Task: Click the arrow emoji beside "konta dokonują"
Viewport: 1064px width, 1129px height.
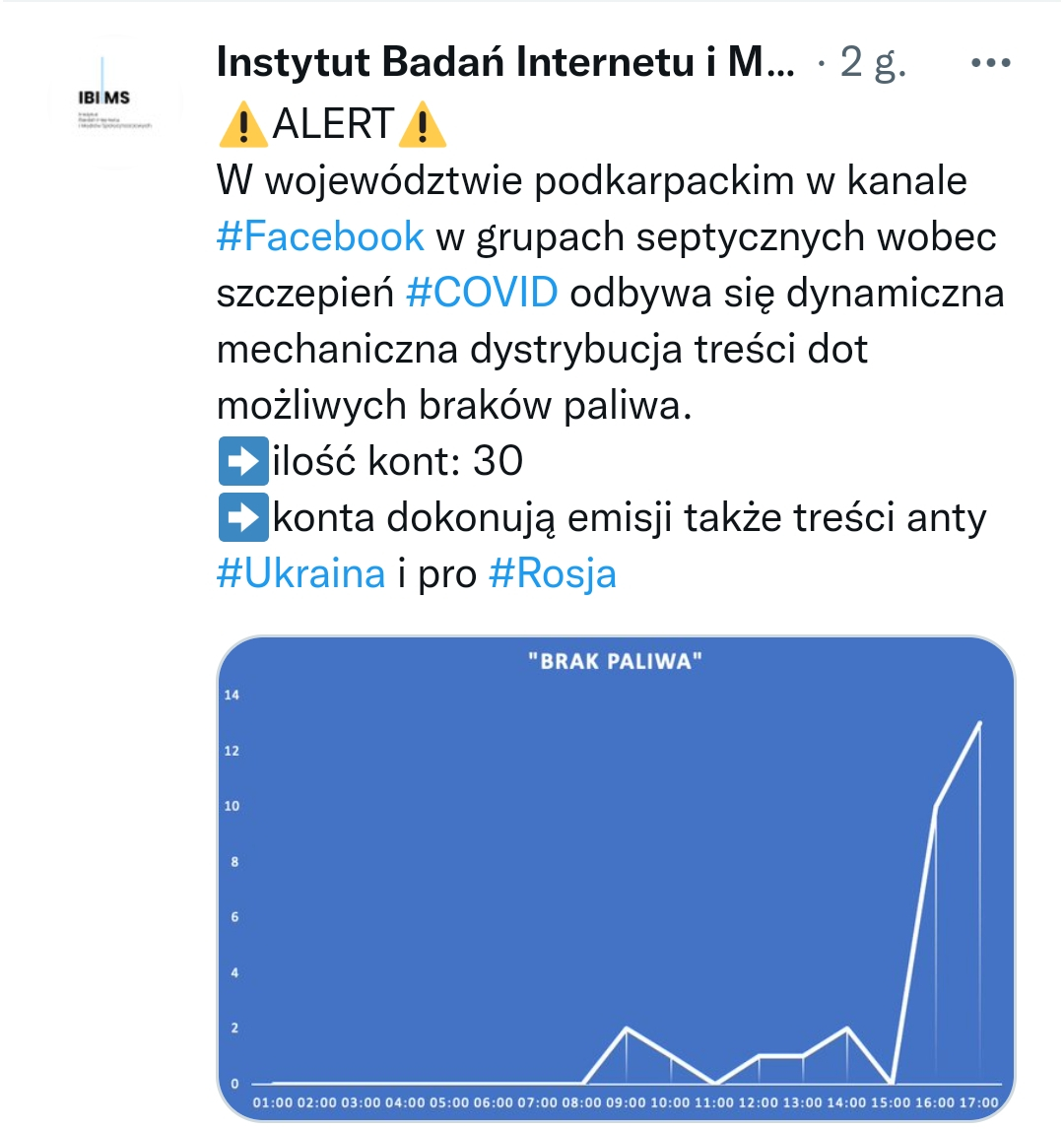Action: (x=241, y=518)
